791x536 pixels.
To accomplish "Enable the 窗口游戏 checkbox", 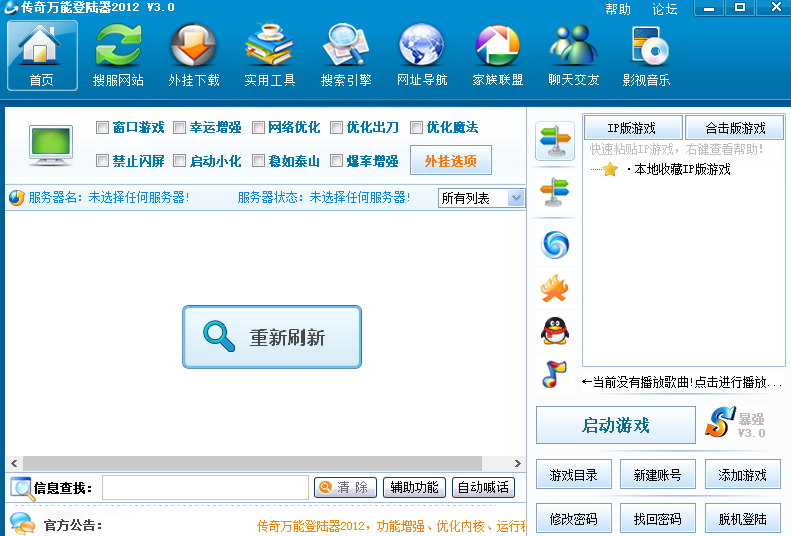I will click(102, 128).
